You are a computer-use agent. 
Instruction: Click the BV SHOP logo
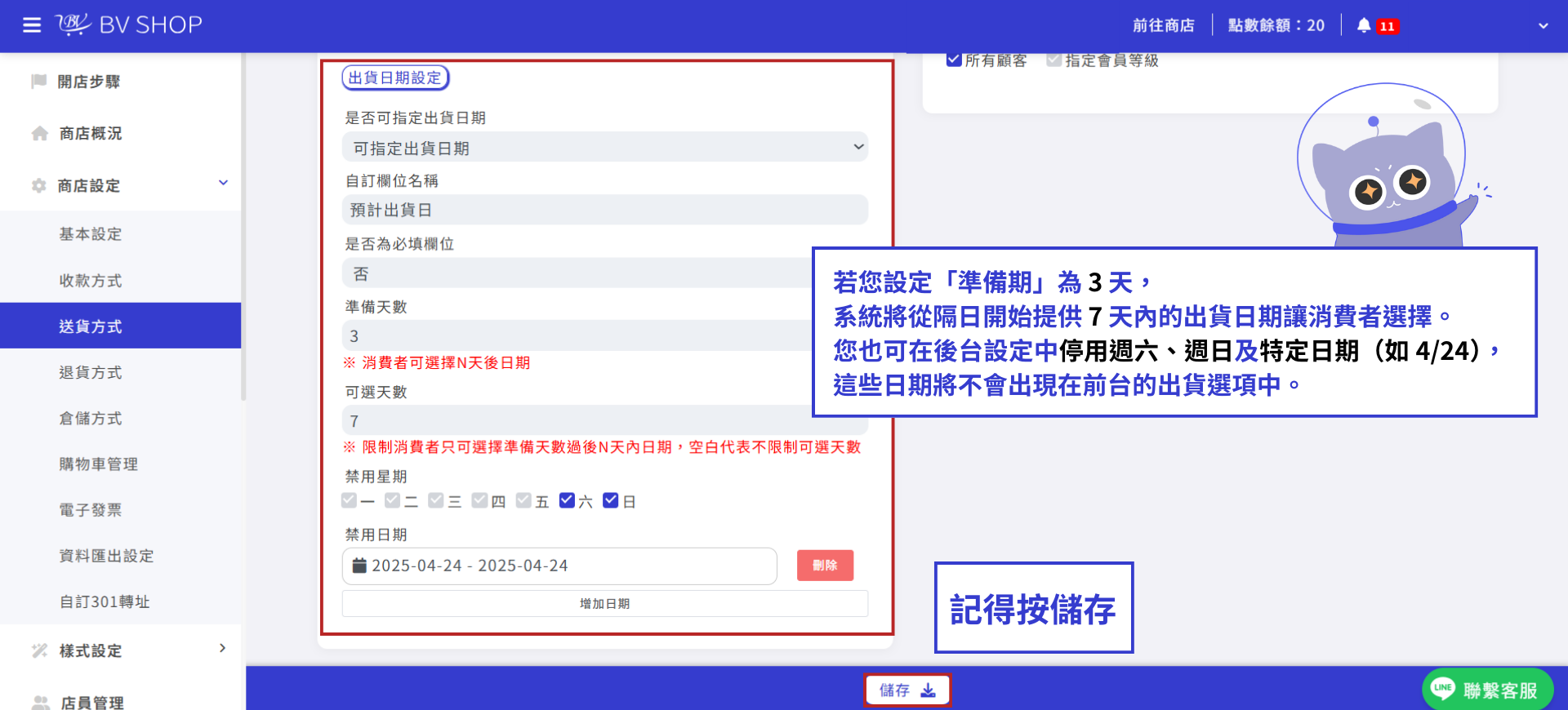[129, 24]
